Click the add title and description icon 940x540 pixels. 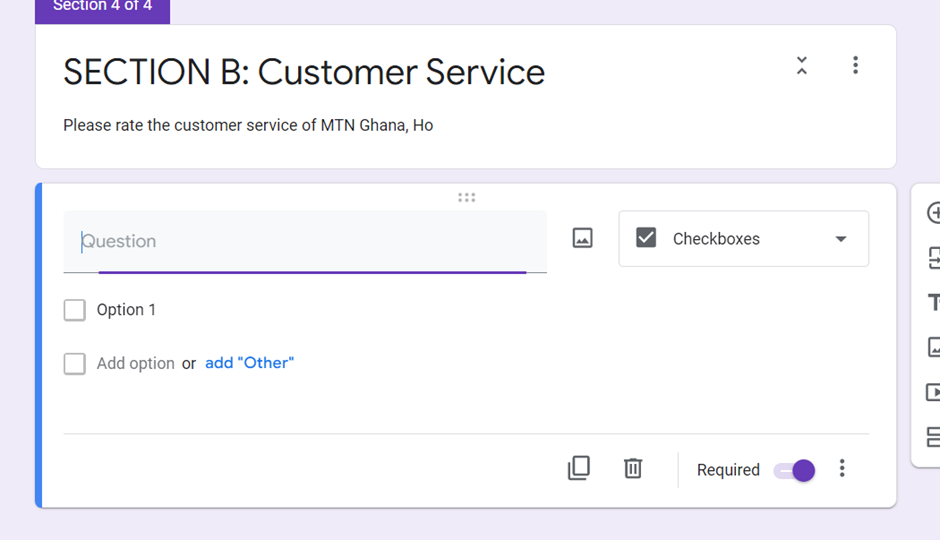tap(933, 302)
